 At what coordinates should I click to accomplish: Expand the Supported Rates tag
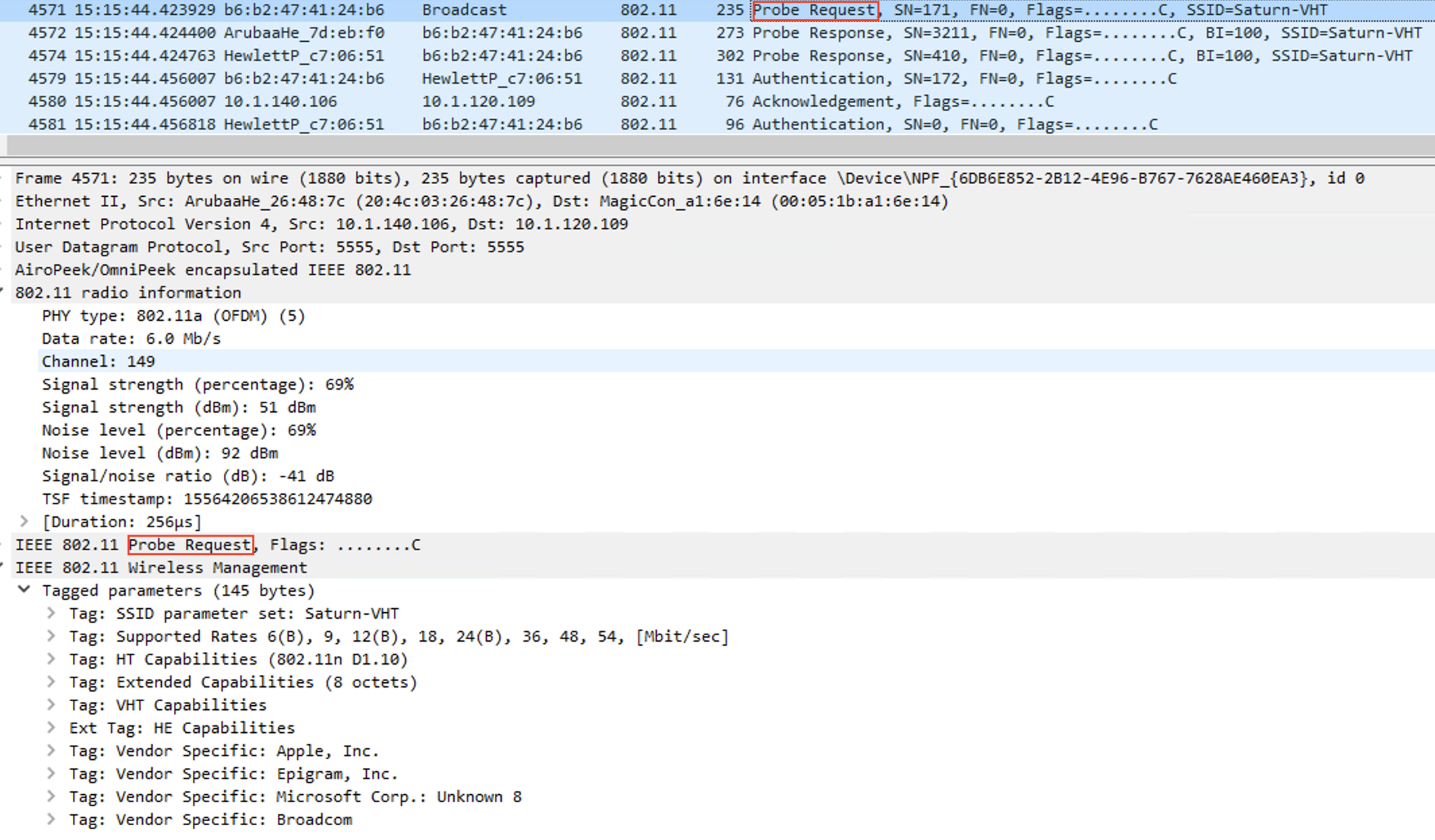(51, 636)
